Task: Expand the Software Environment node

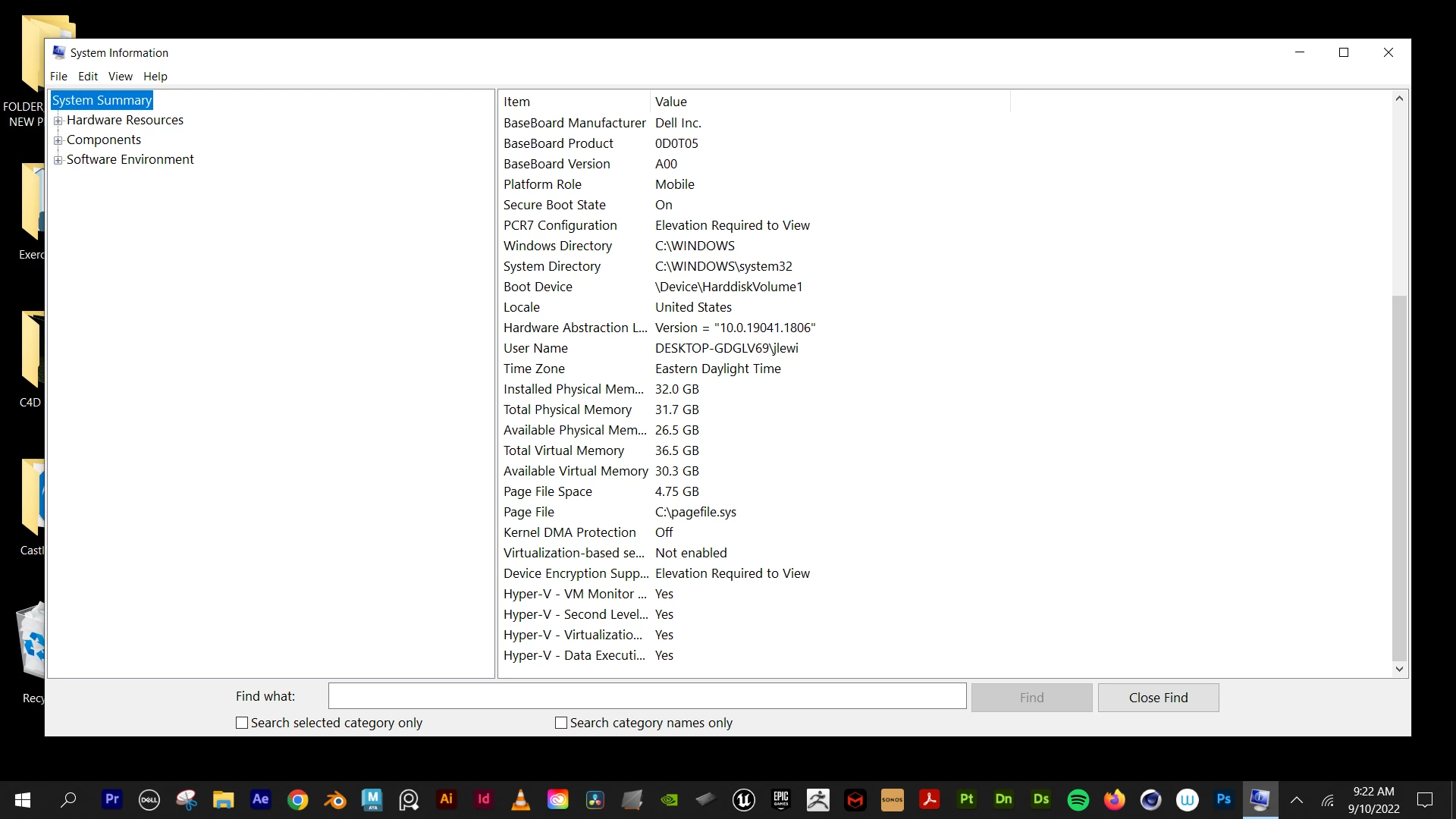Action: click(58, 160)
